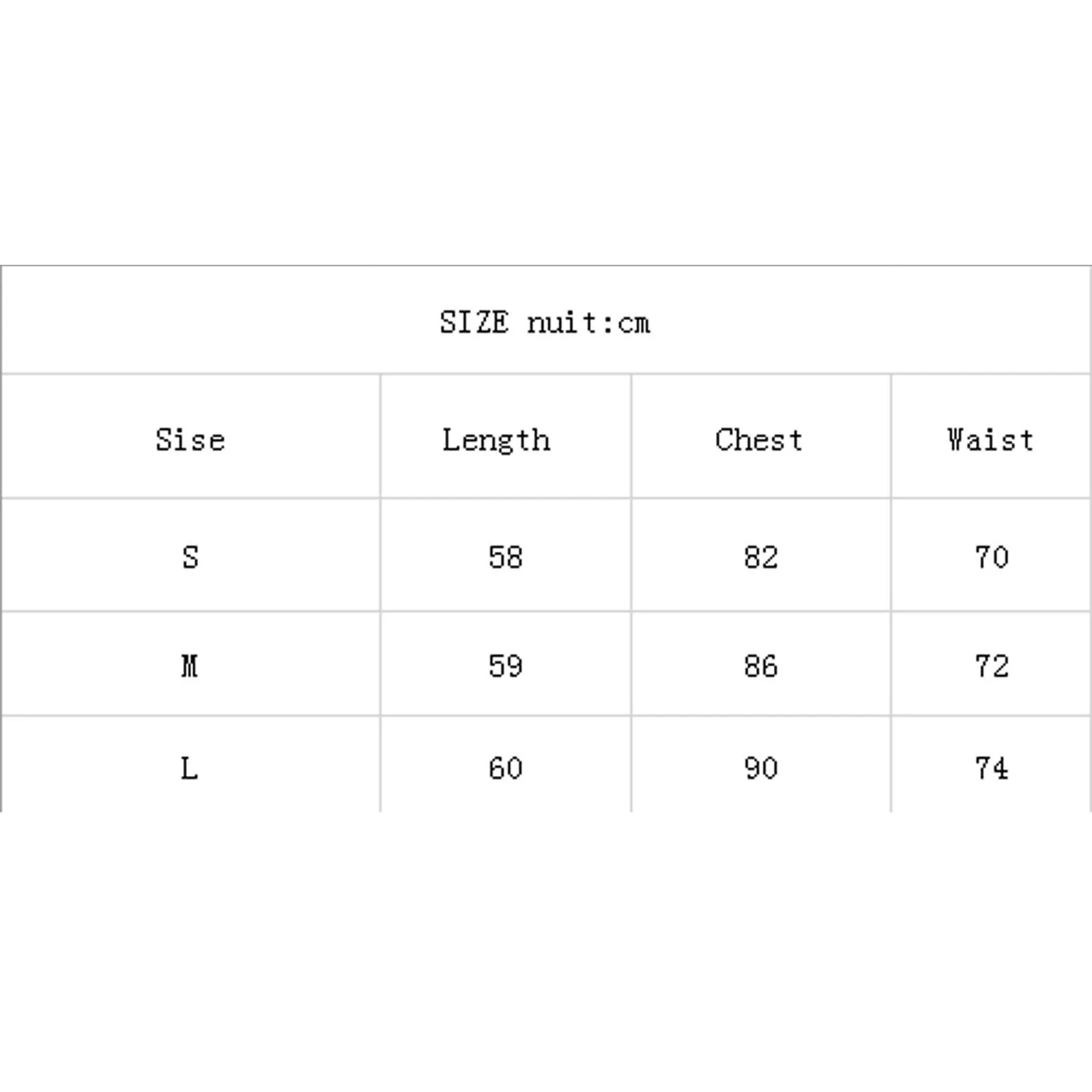This screenshot has width=1092, height=1092.
Task: Click the word SIZE in the title row
Action: tap(474, 322)
